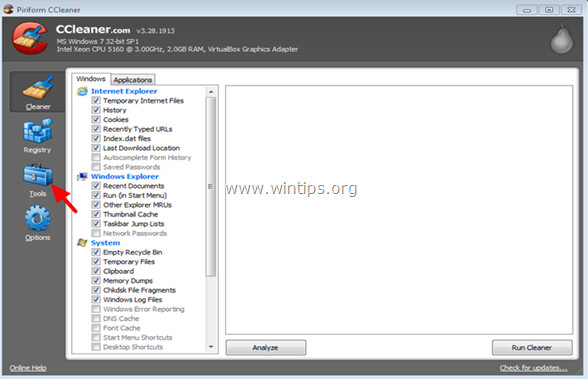The width and height of the screenshot is (588, 379).
Task: Maximize the CCleaner window
Action: coord(549,10)
